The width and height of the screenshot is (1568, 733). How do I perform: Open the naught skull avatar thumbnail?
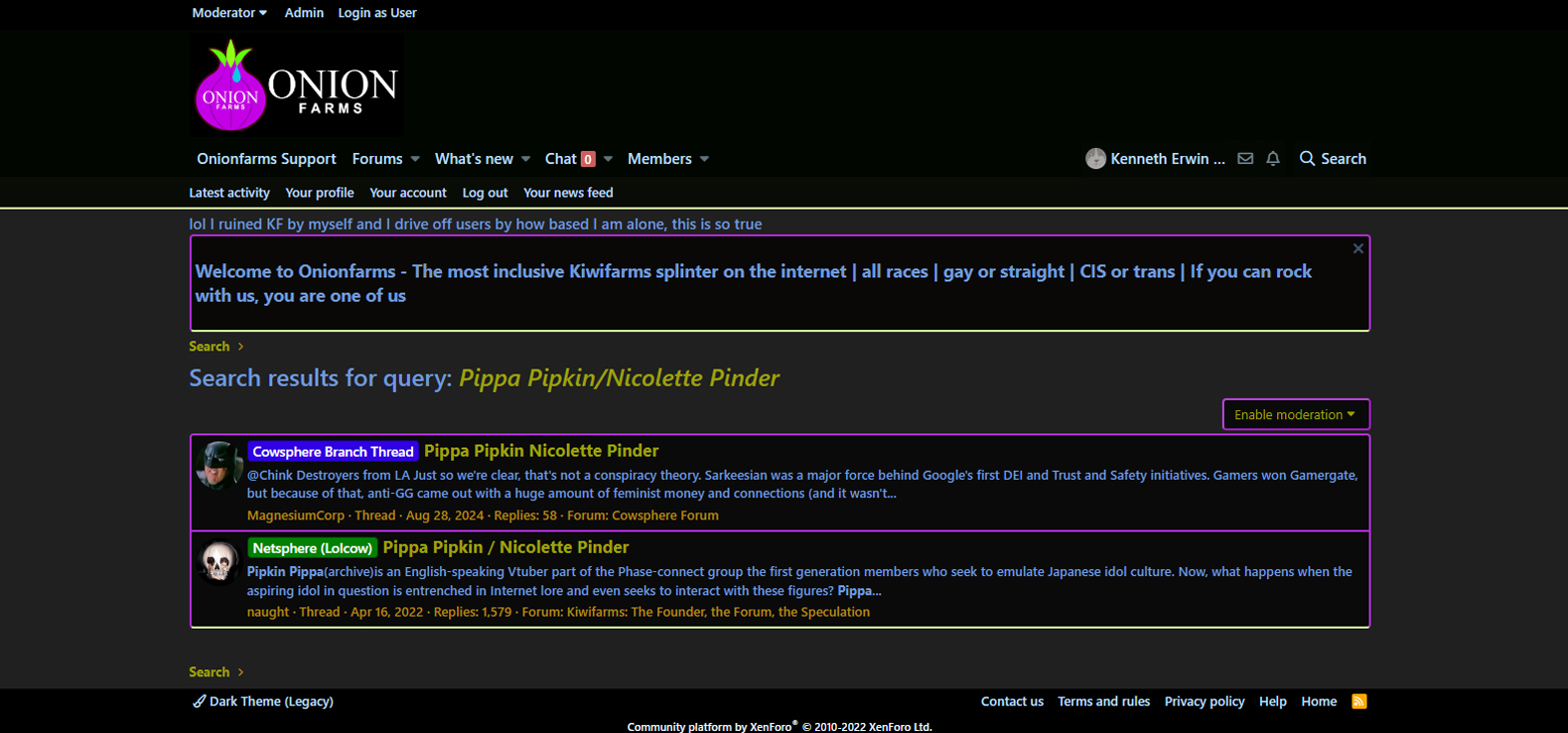coord(218,562)
